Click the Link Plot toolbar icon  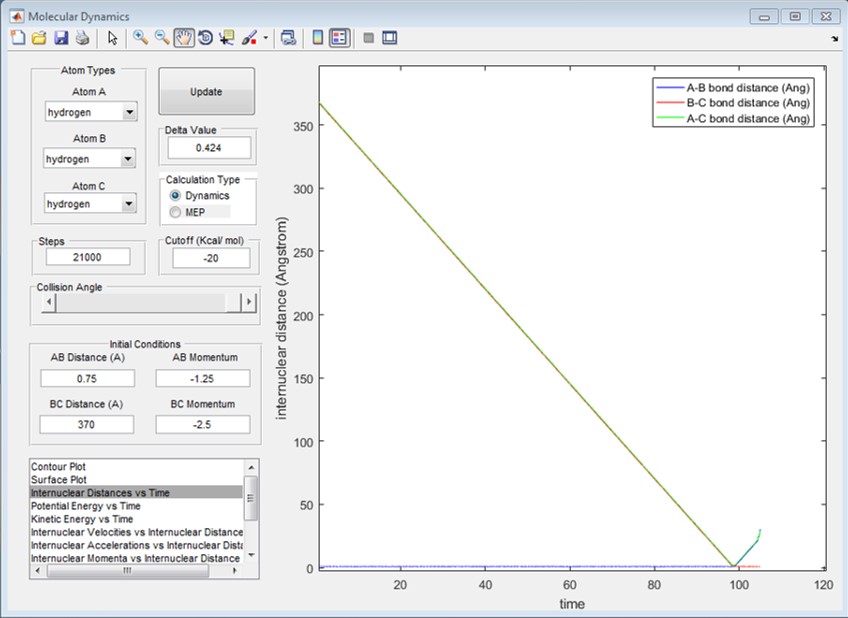[288, 37]
